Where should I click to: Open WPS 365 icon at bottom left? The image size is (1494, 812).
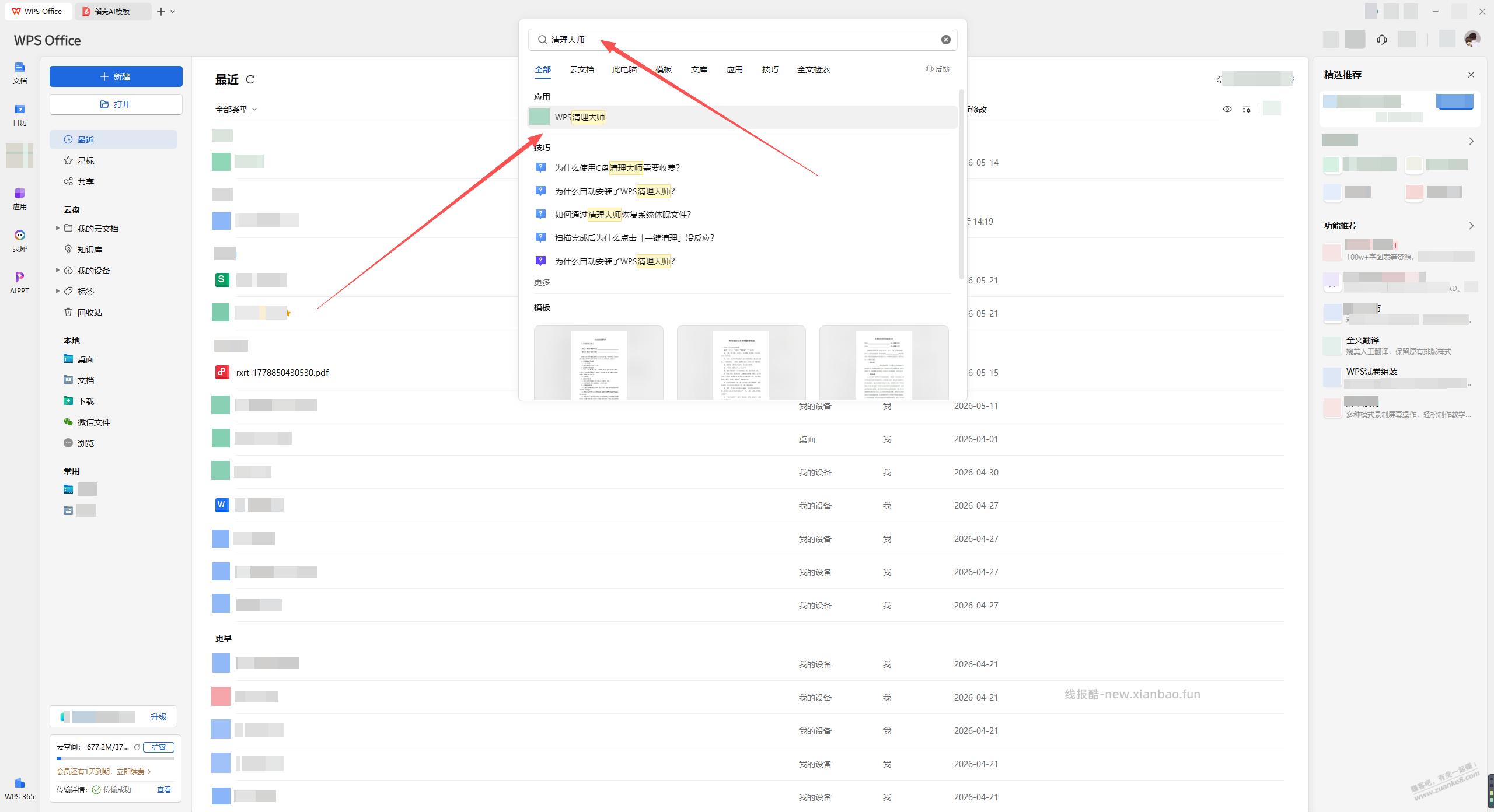20,788
